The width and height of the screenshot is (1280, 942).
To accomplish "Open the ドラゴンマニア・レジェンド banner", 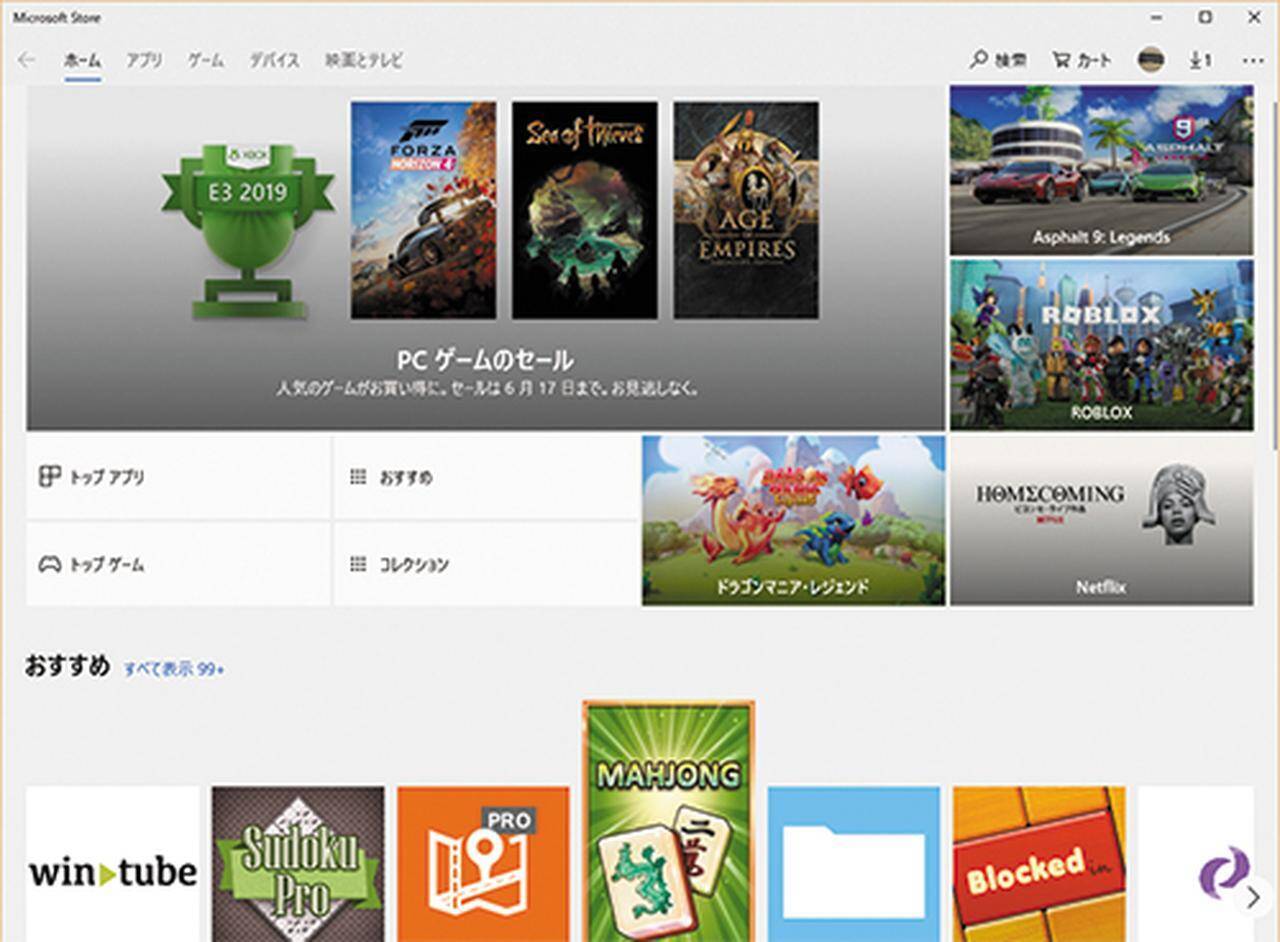I will tap(793, 520).
